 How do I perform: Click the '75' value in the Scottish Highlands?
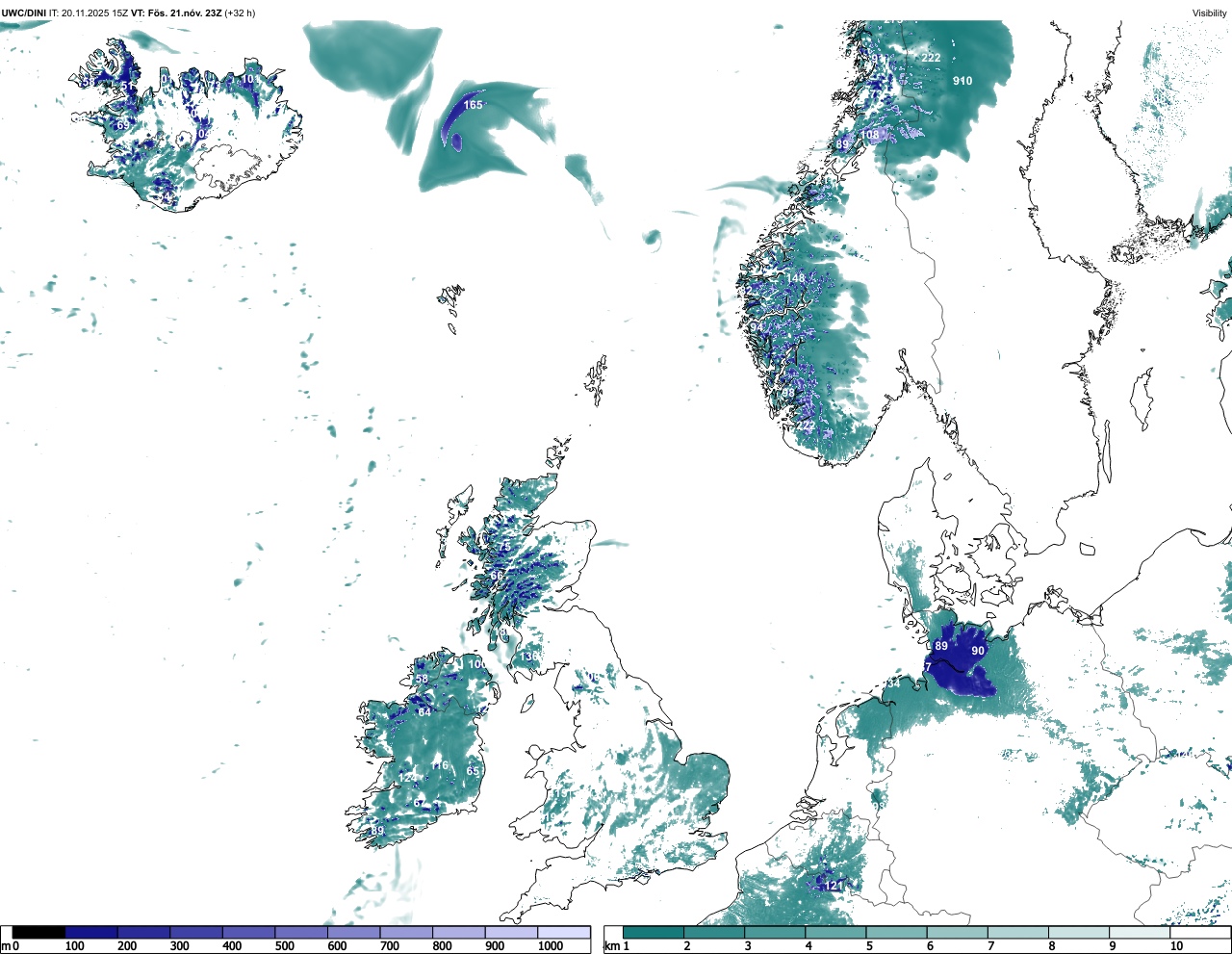coord(504,547)
